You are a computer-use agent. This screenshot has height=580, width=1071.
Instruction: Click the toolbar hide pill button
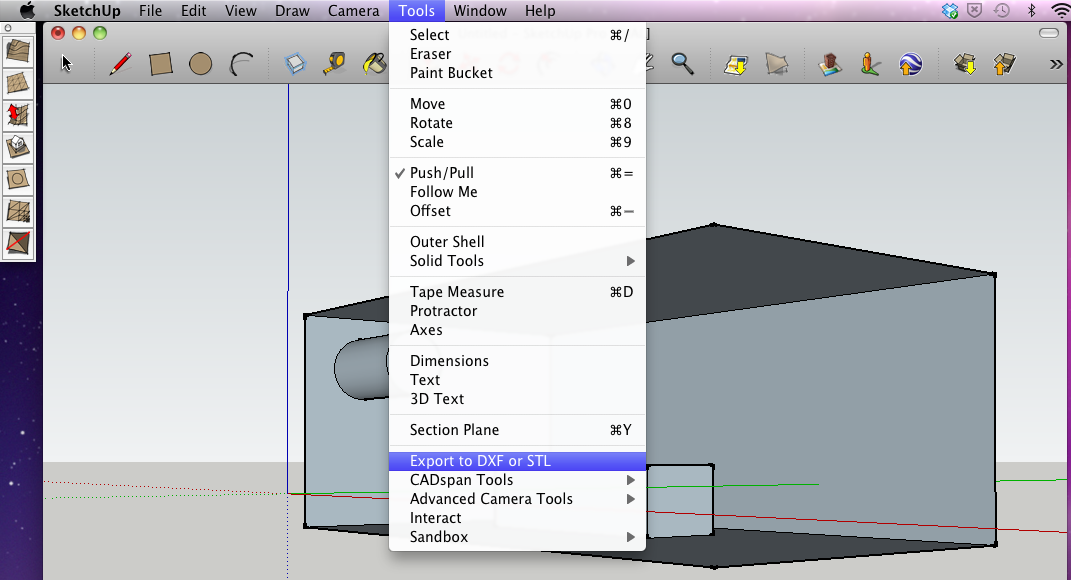[x=1048, y=33]
